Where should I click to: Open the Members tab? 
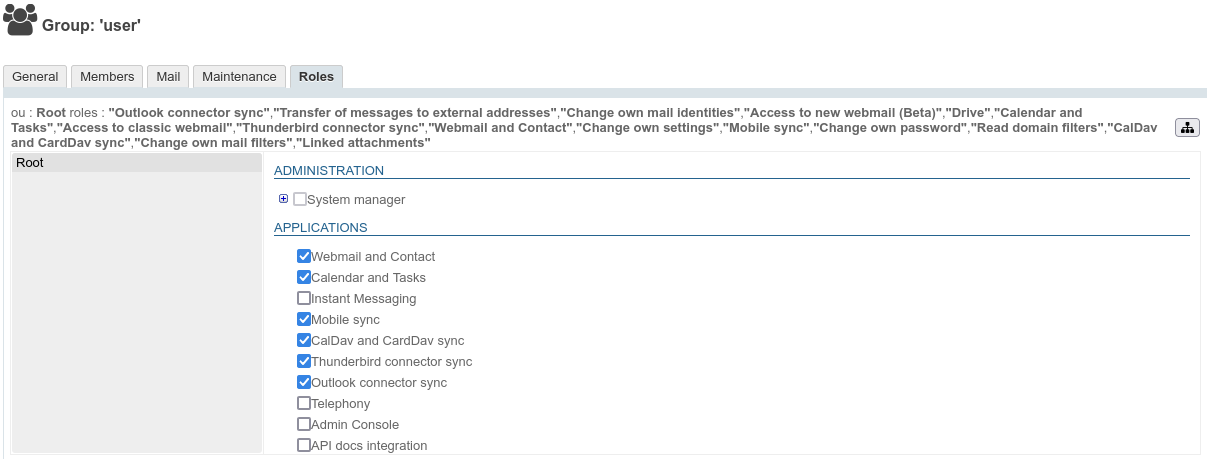[x=107, y=77]
